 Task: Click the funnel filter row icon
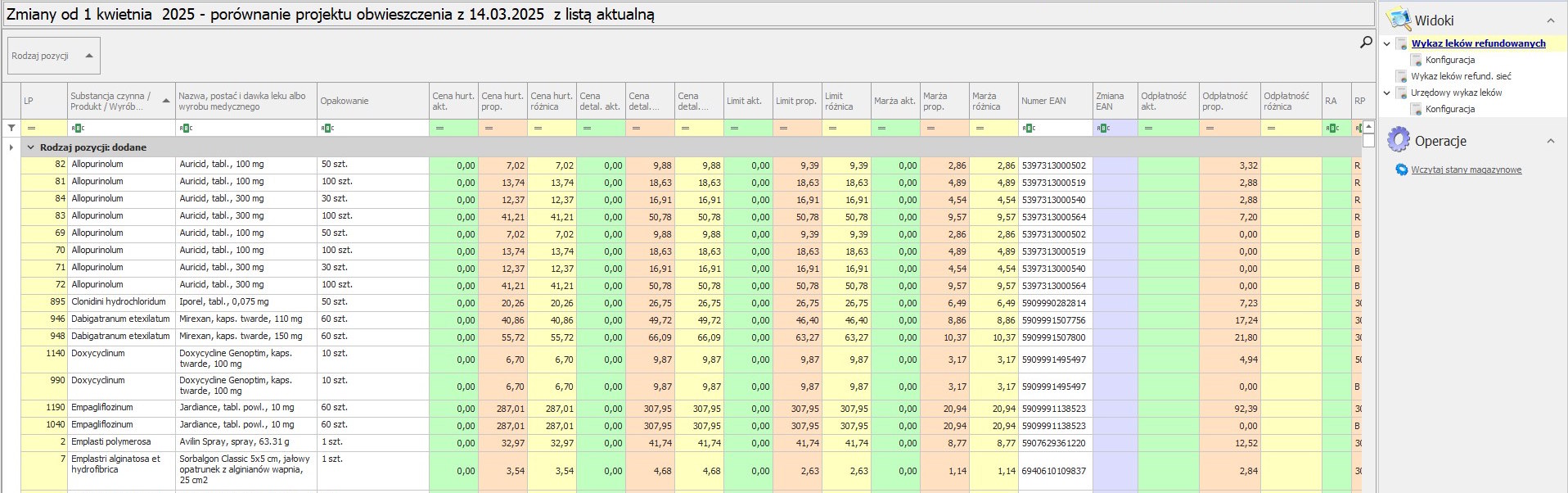click(x=11, y=128)
